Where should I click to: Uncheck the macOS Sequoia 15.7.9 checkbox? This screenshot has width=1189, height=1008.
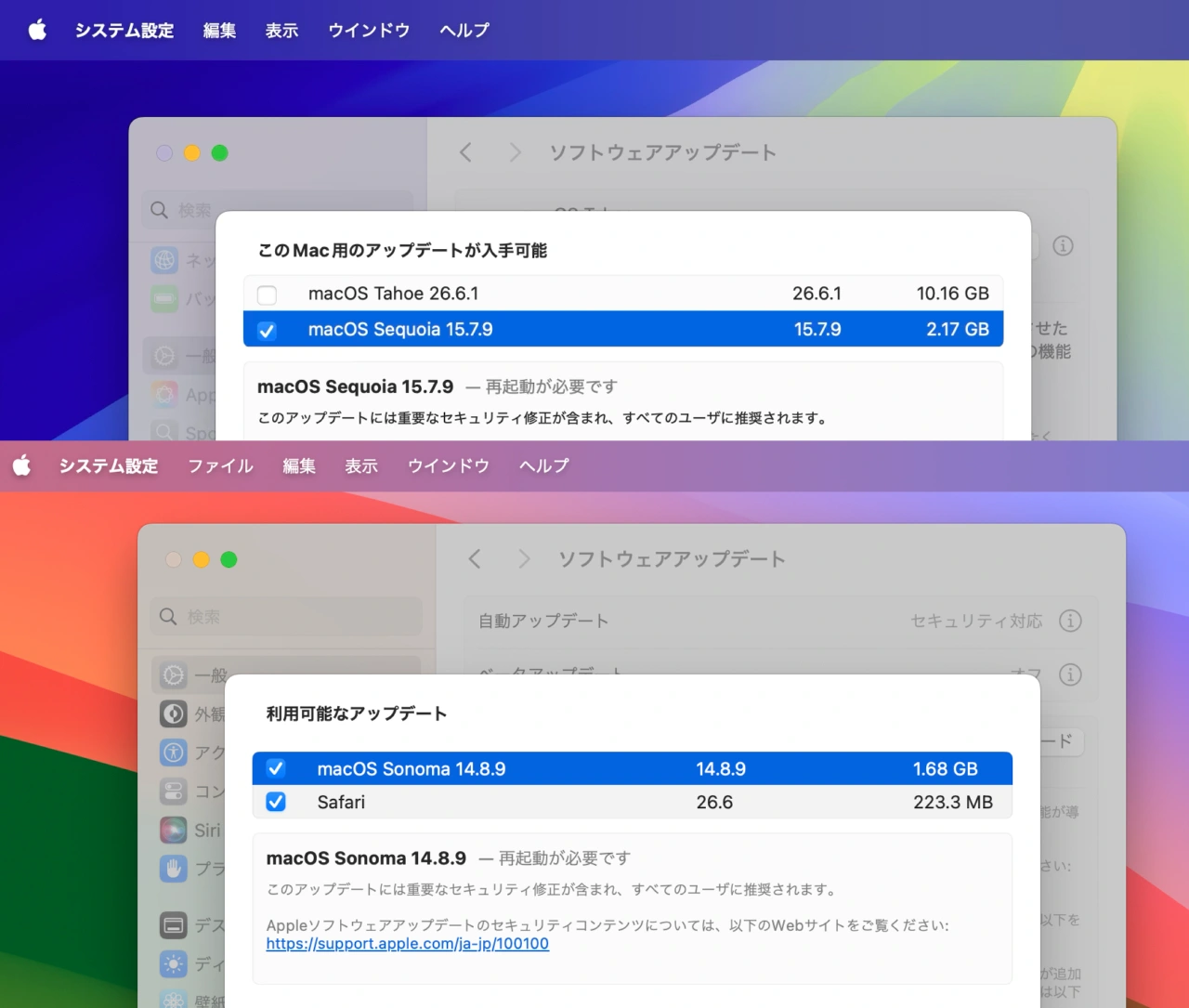(267, 330)
